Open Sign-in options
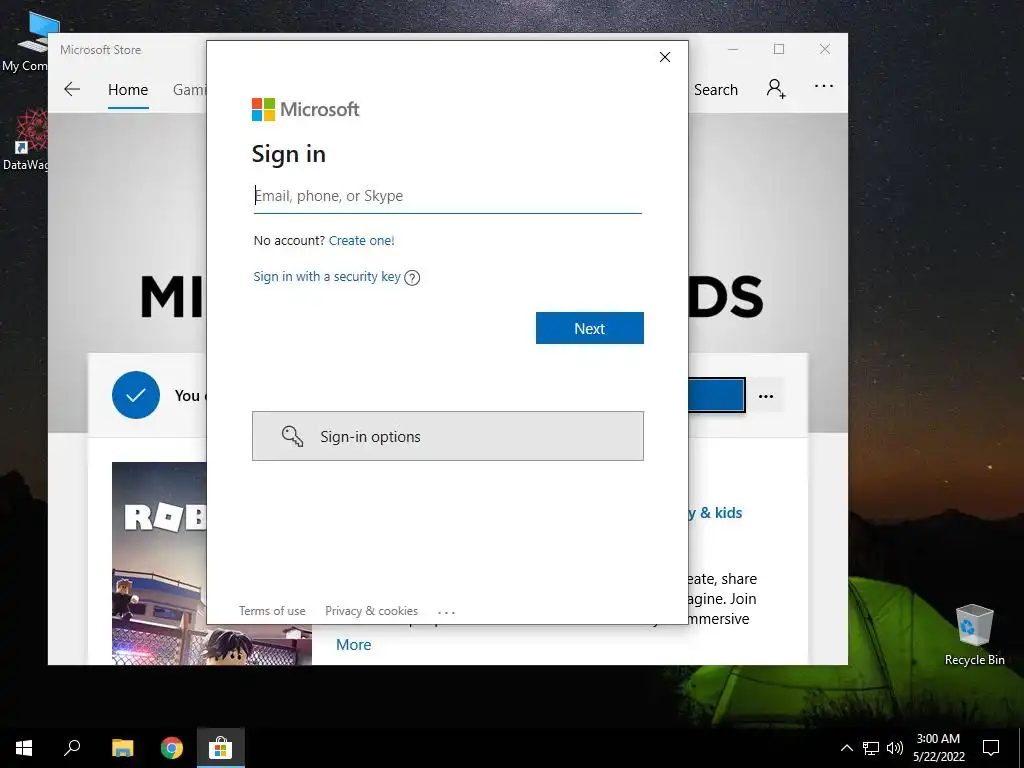This screenshot has height=768, width=1024. (447, 436)
